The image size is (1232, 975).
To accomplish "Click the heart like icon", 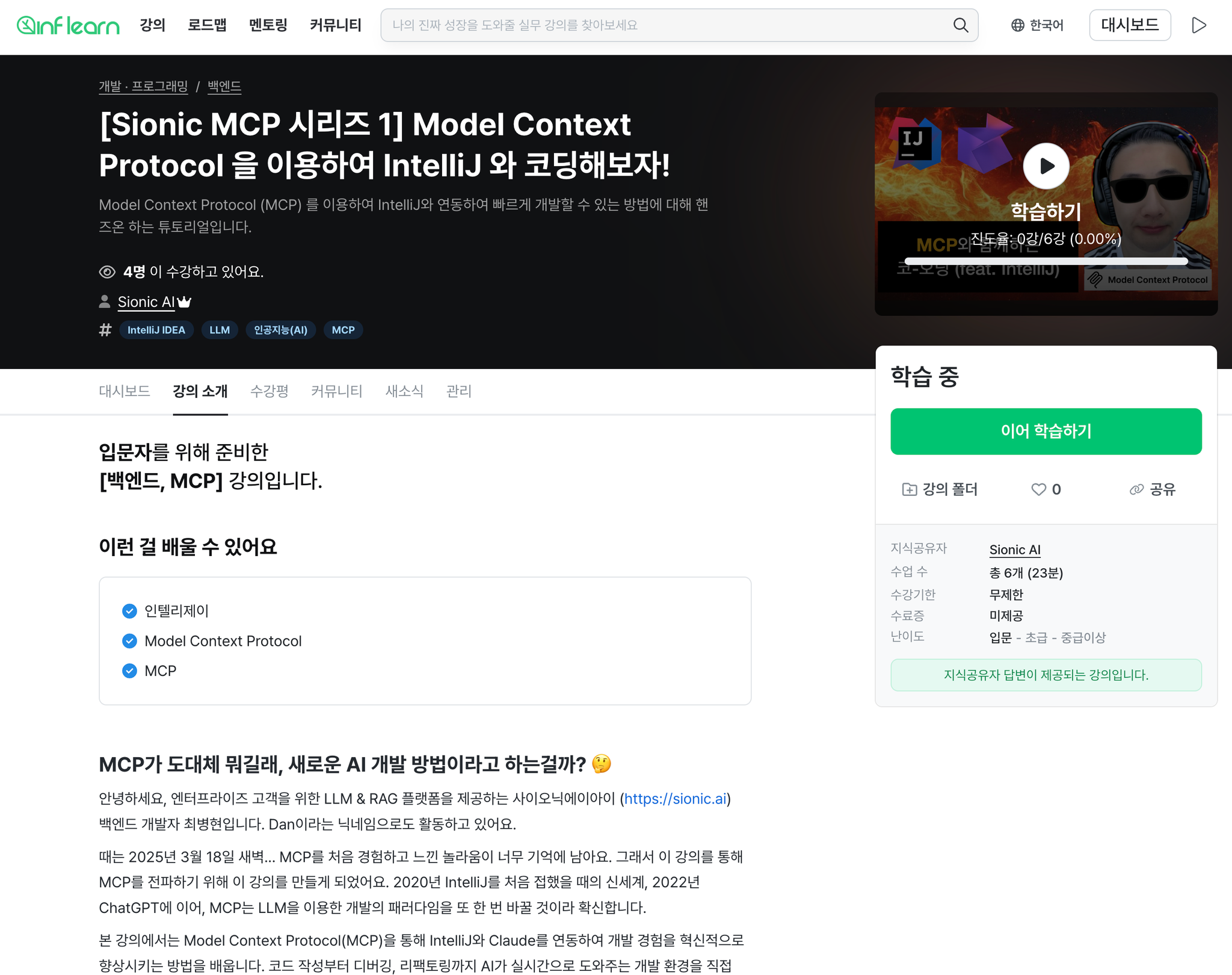I will (x=1038, y=489).
